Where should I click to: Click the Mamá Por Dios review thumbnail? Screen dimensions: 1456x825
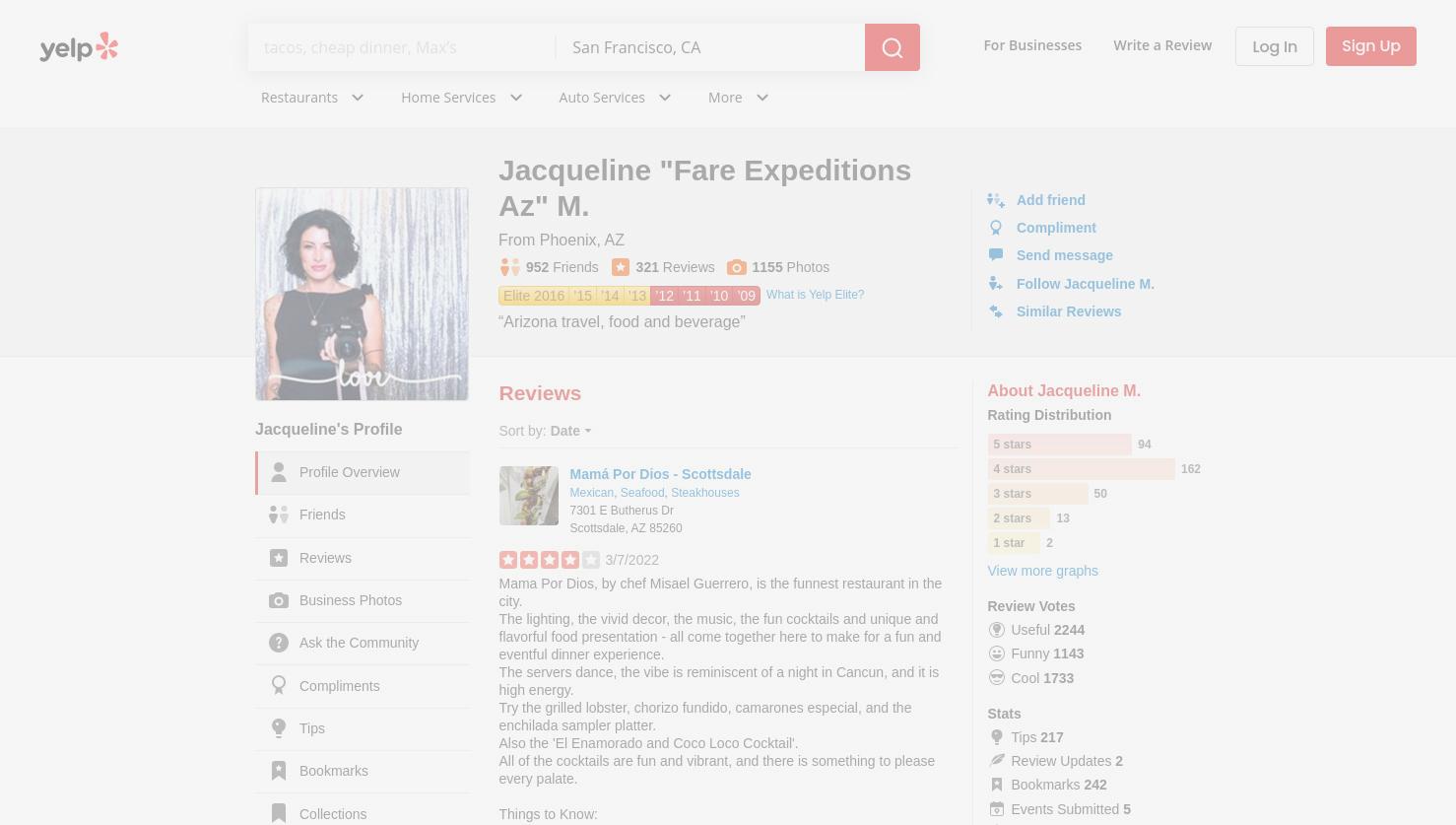(529, 496)
